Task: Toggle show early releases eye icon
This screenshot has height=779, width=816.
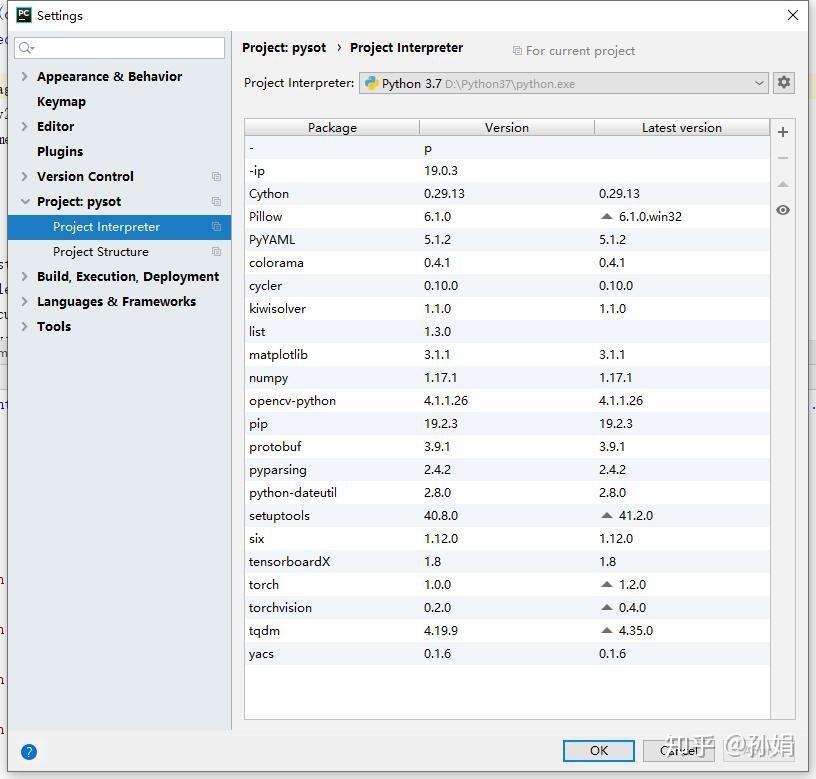Action: pos(782,210)
